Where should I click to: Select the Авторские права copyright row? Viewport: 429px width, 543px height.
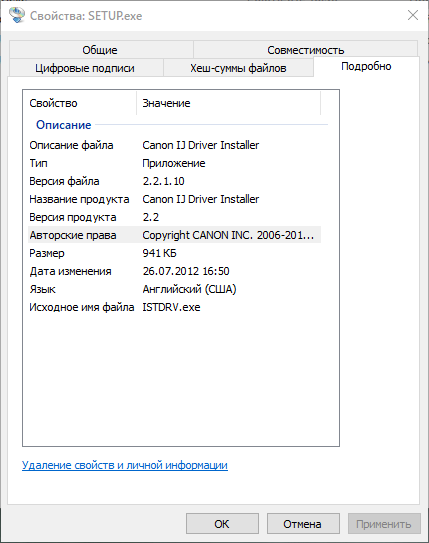(x=175, y=235)
